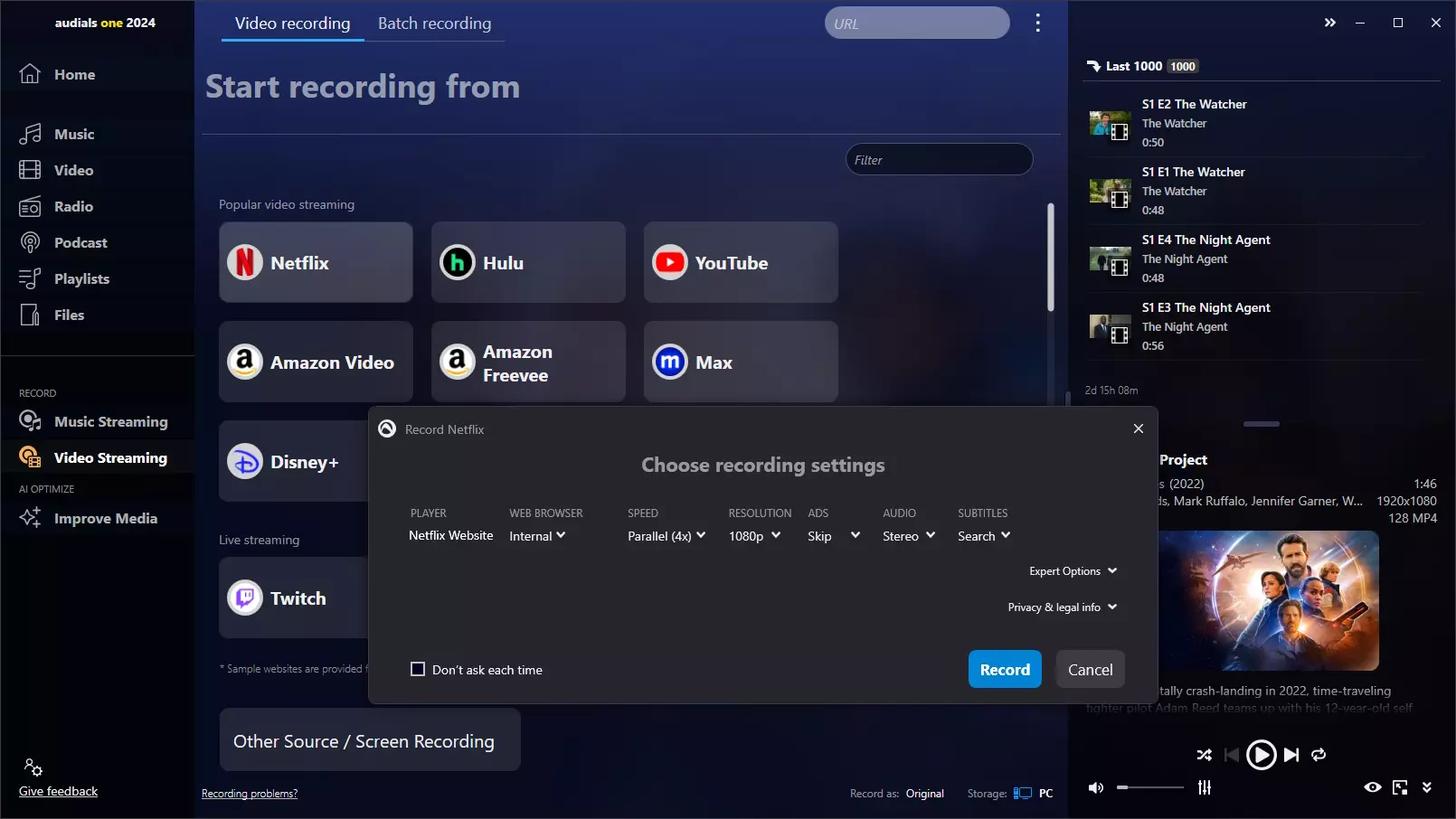Switch to Video recording tab
This screenshot has height=819, width=1456.
click(292, 24)
